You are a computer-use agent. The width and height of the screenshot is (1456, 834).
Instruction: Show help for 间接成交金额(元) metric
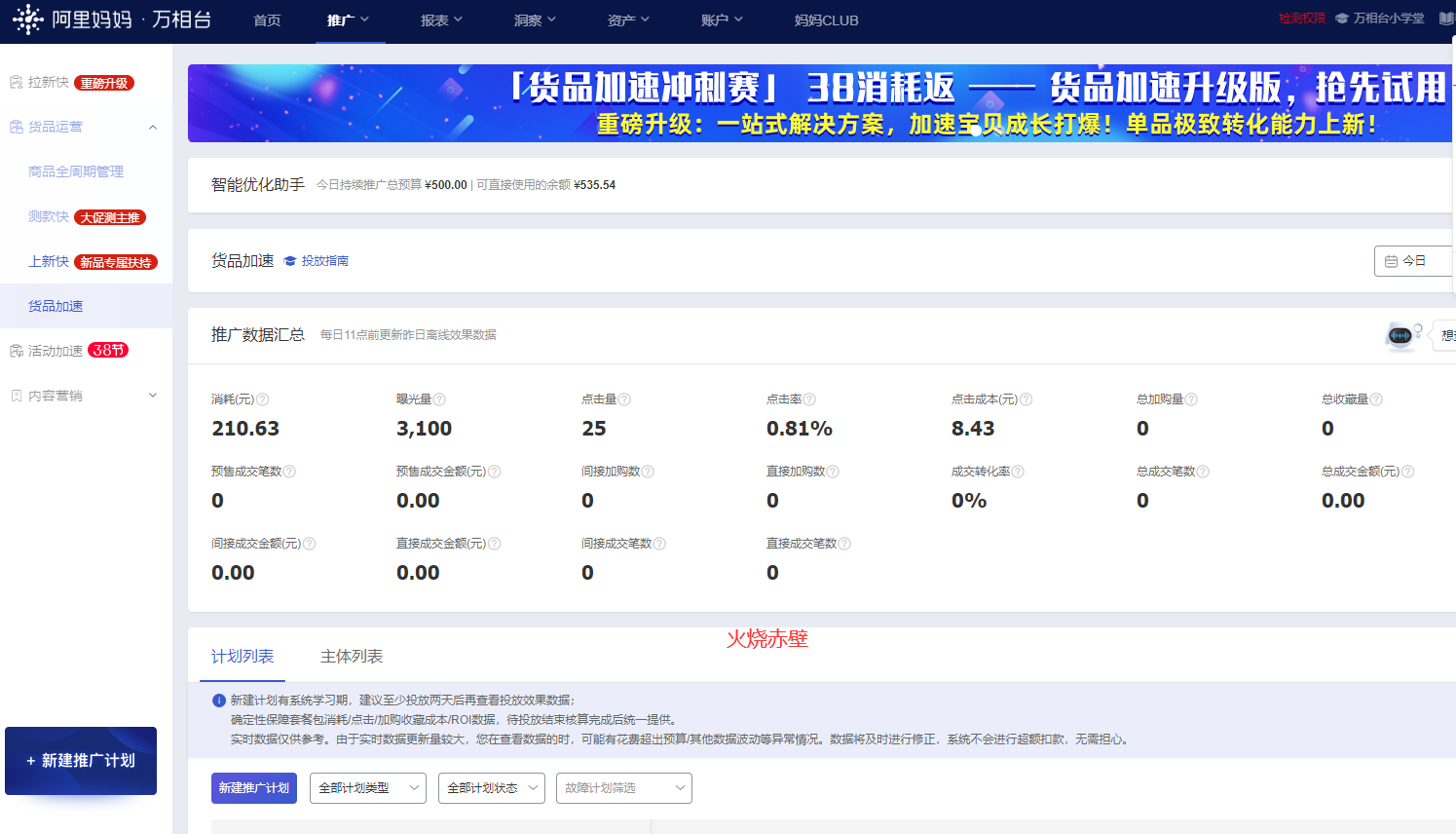[309, 544]
